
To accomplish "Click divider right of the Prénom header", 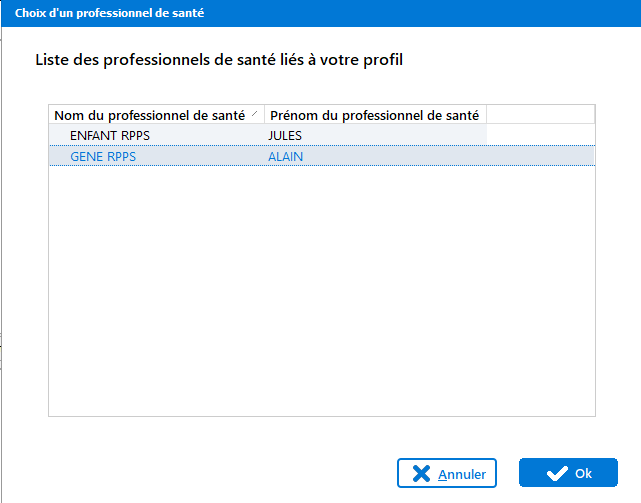I will (x=486, y=115).
